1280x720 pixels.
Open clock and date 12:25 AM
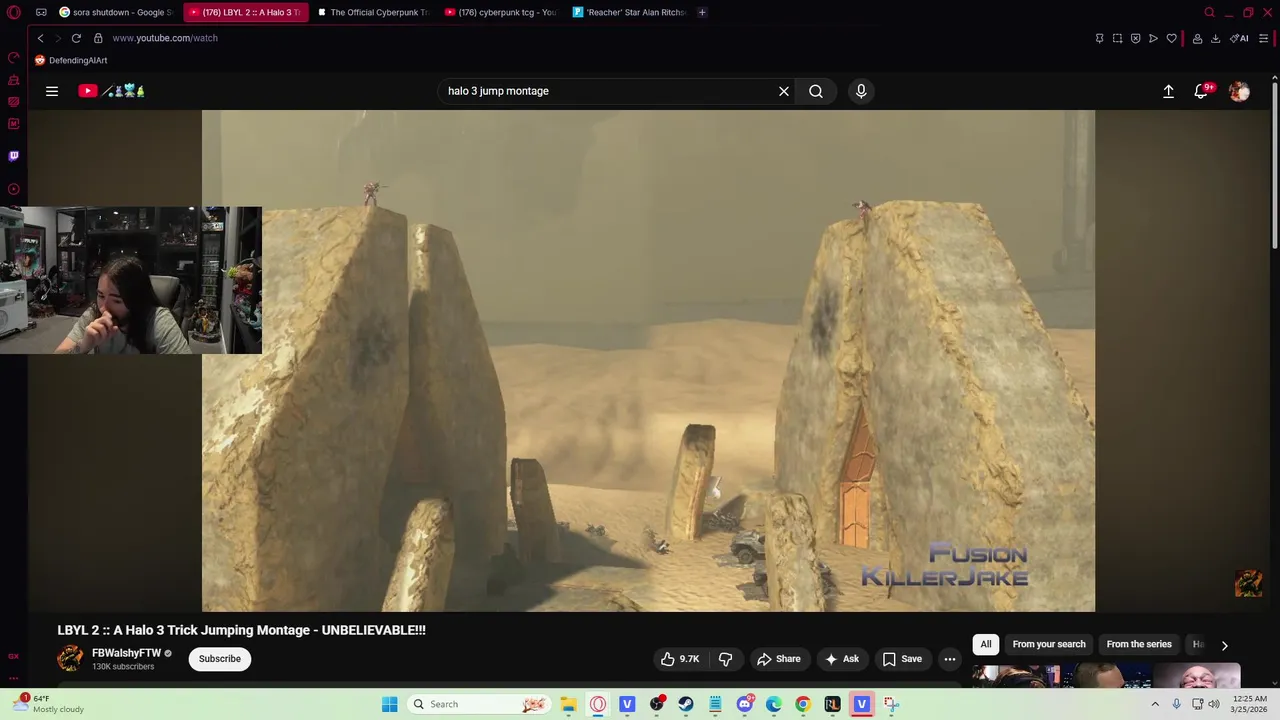point(1250,704)
